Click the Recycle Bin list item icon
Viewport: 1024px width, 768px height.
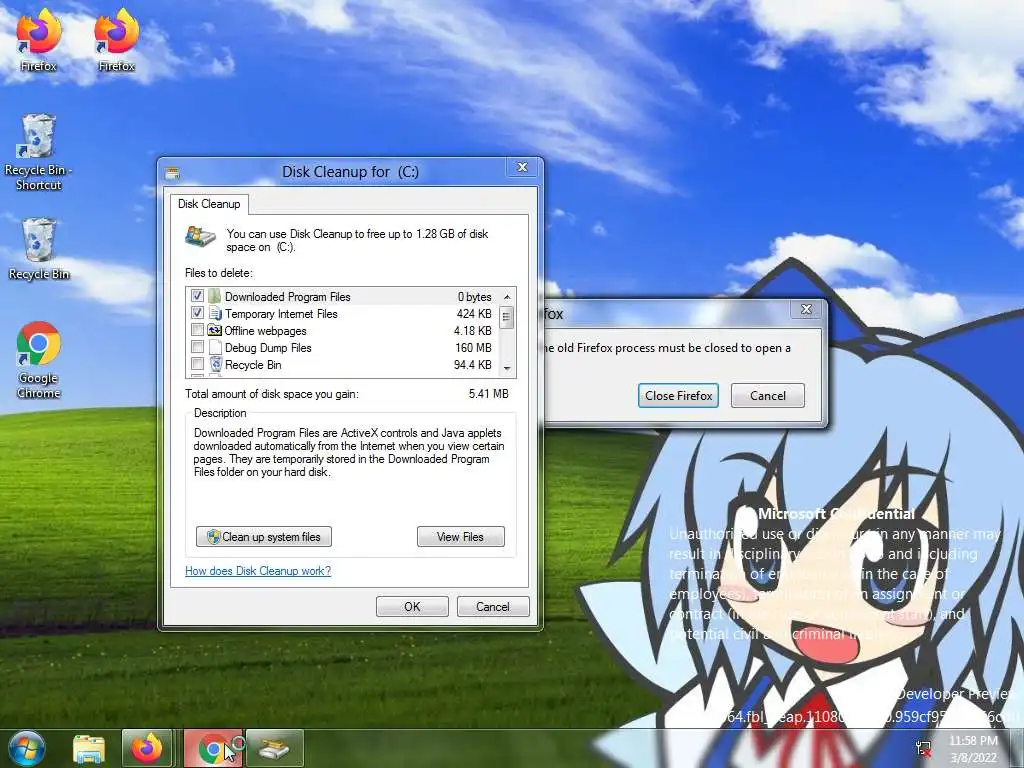click(216, 364)
